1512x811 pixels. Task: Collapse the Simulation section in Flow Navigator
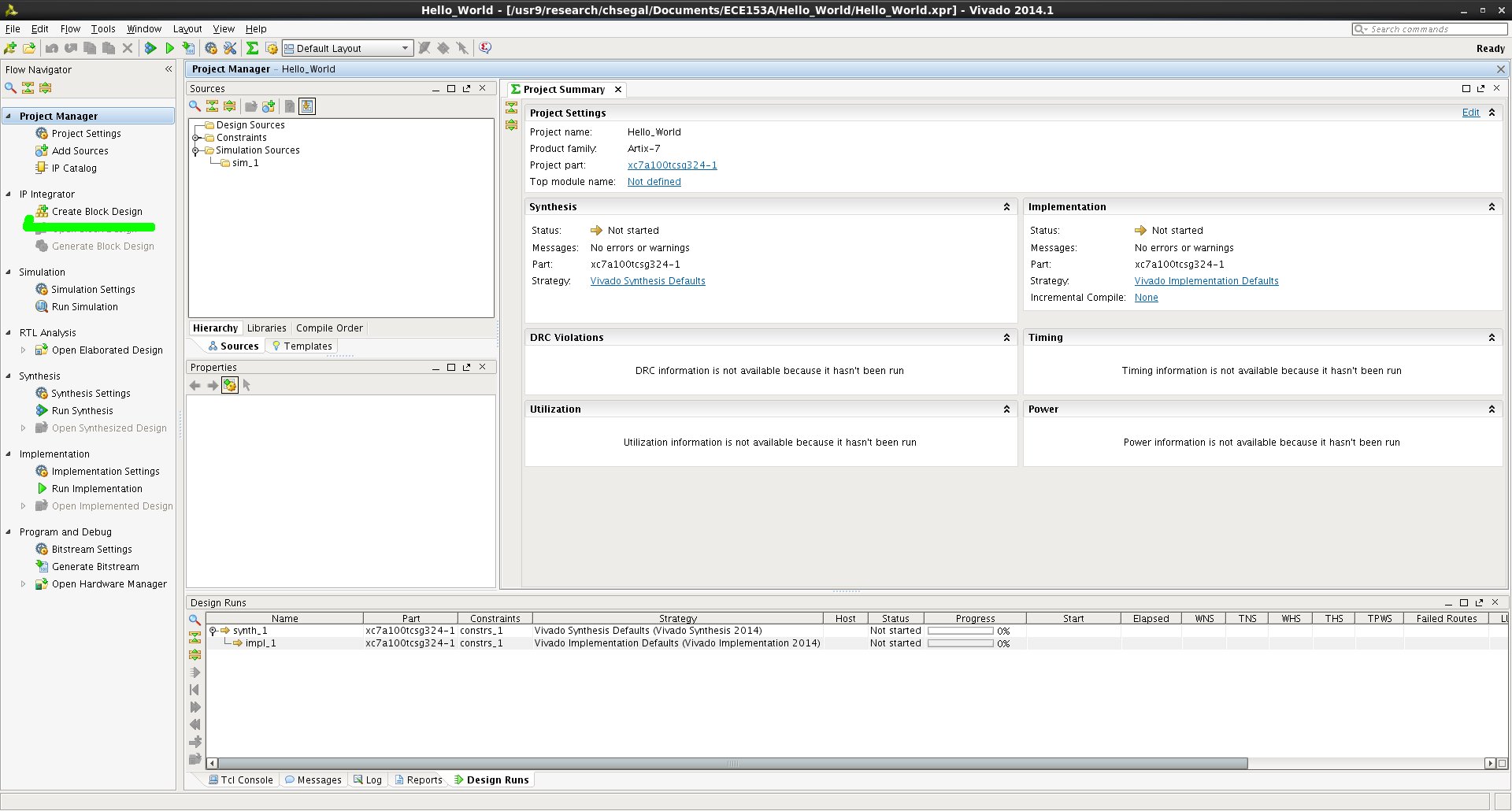pyautogui.click(x=9, y=272)
